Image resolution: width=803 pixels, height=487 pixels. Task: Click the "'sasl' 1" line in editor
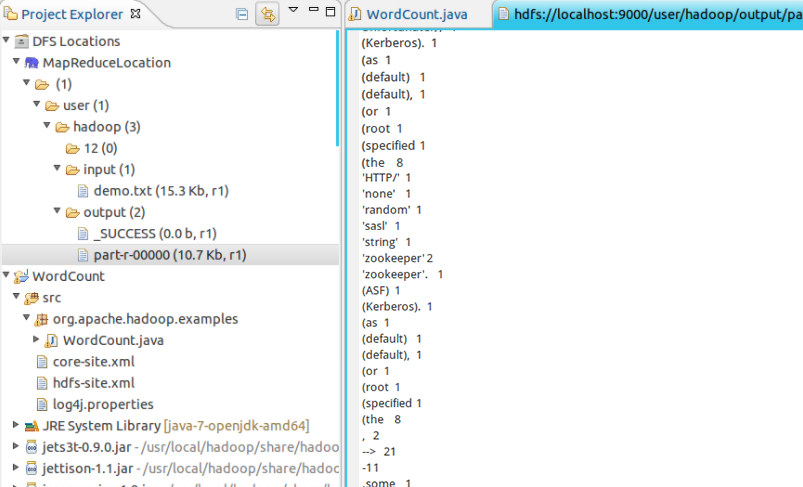[x=381, y=226]
